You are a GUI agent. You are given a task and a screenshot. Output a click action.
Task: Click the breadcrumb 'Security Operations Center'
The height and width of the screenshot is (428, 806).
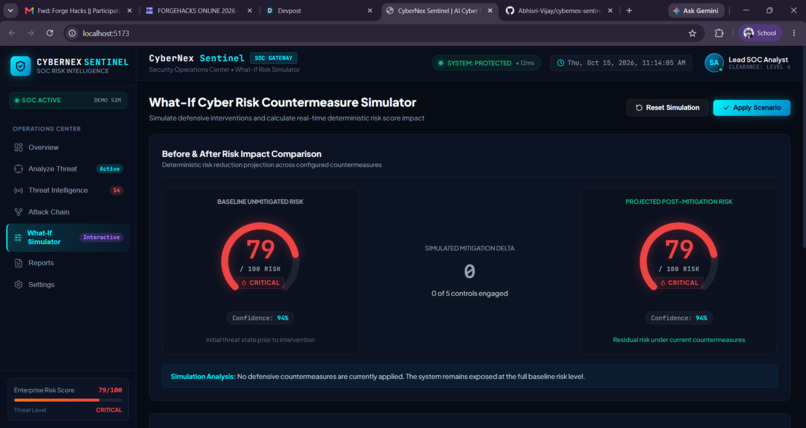(x=189, y=70)
